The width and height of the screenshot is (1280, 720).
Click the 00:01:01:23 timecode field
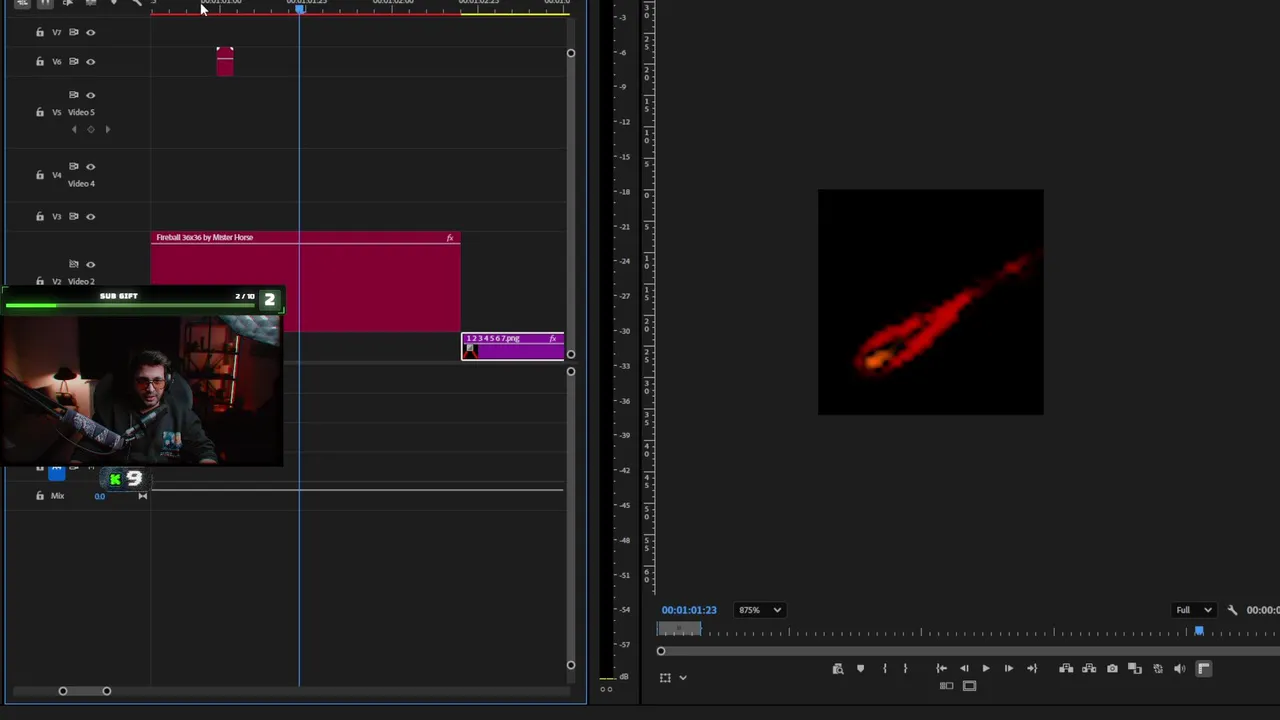689,610
